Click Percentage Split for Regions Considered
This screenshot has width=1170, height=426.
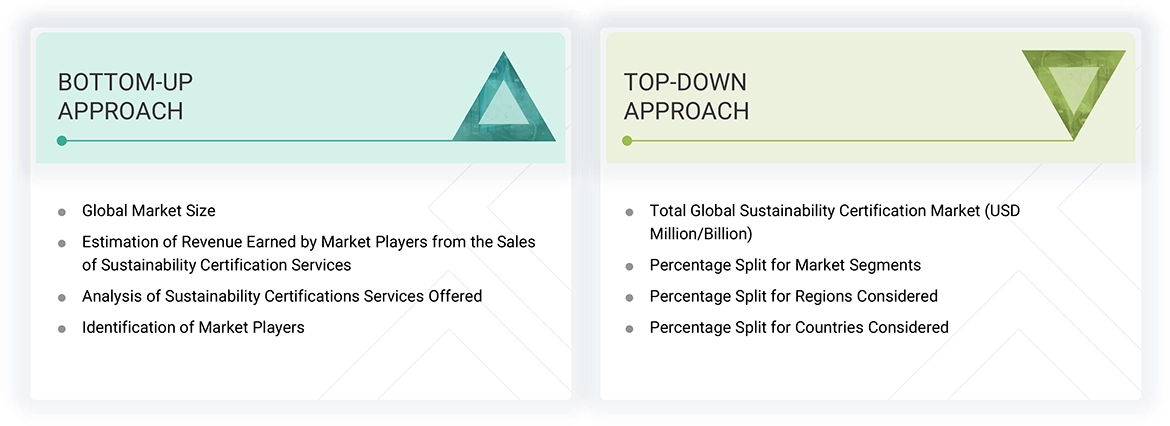[793, 296]
